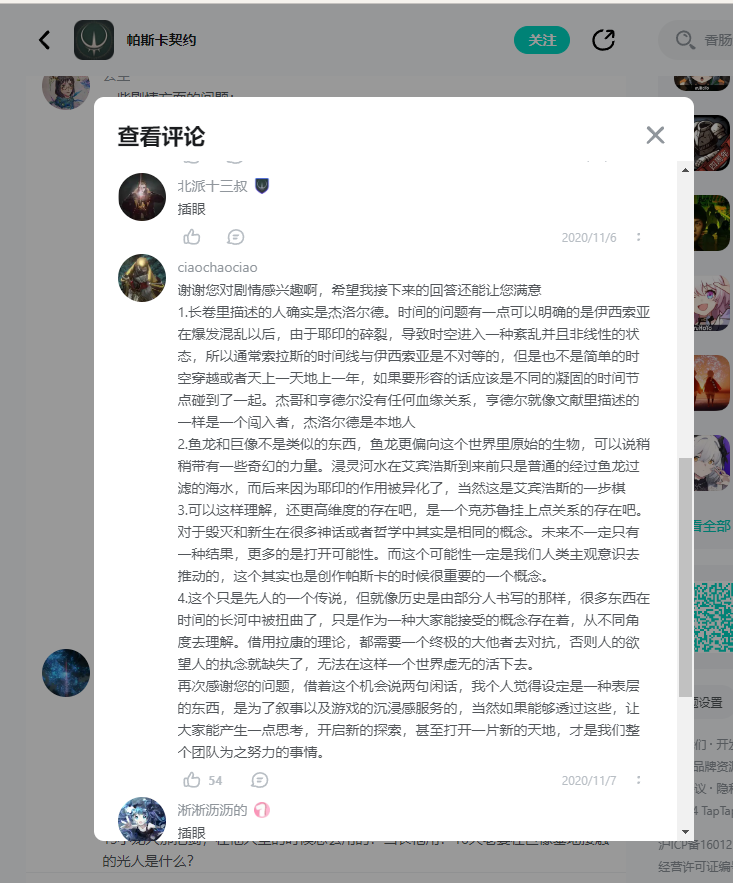Open 北派十三叔's username link
This screenshot has height=883, width=733.
pos(212,186)
